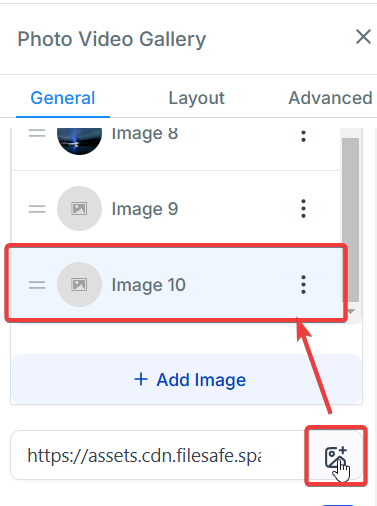Image resolution: width=377 pixels, height=506 pixels.
Task: Select the General tab
Action: click(x=63, y=98)
